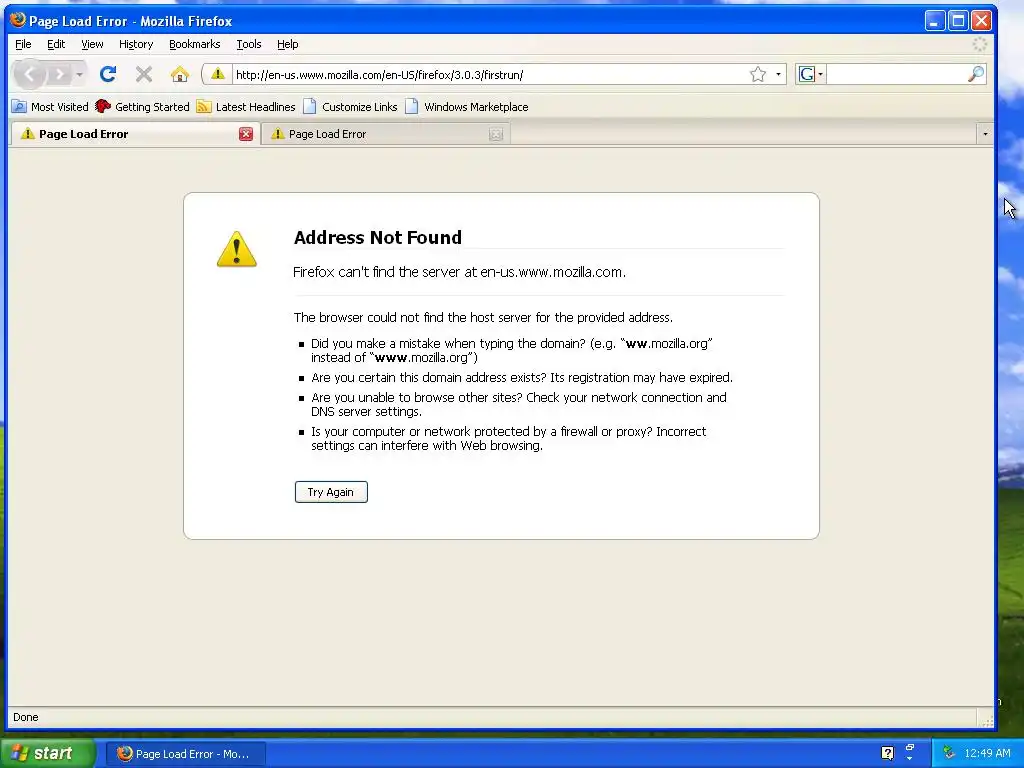Open the recent pages history dropdown
This screenshot has height=768, width=1024.
80,74
